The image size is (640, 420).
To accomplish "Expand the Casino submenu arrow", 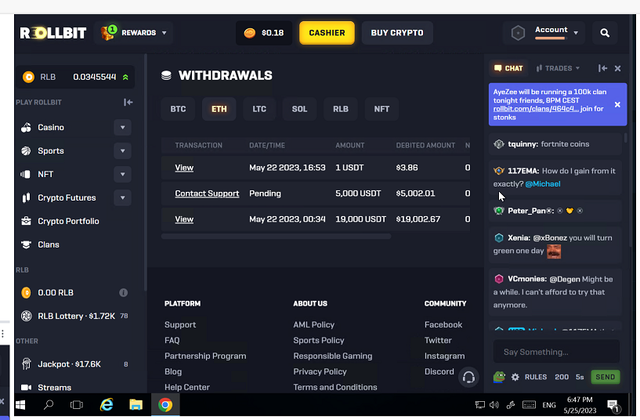I will coord(122,127).
